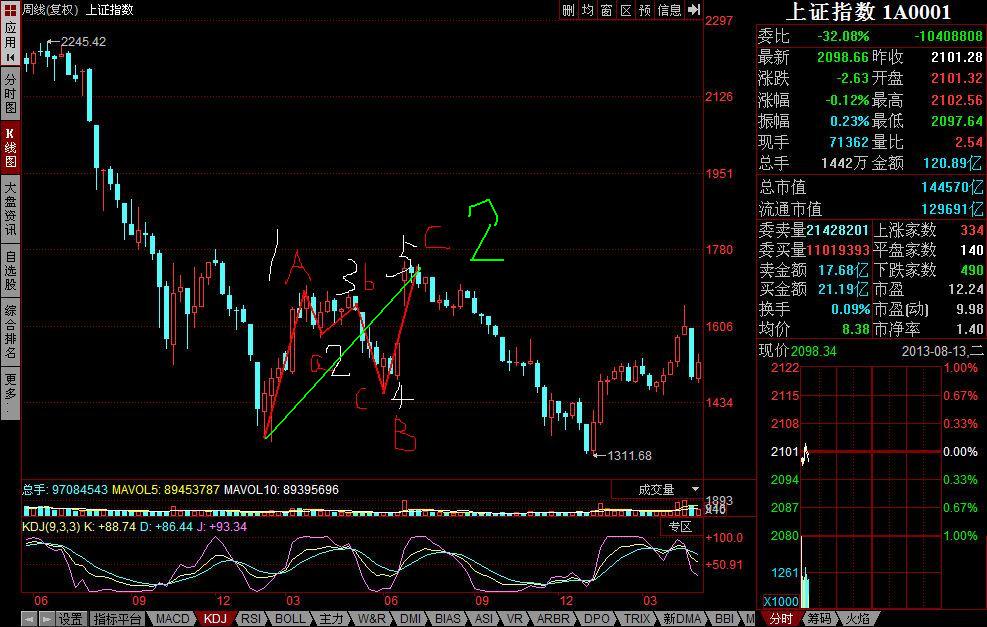Open the 周线(复权) period selector label
The image size is (987, 627).
tap(50, 9)
